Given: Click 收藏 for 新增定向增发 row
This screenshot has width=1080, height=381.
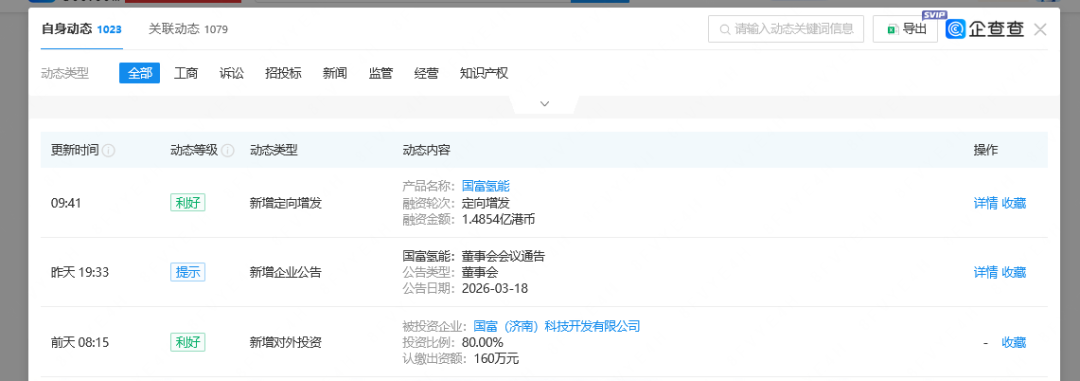Looking at the screenshot, I should tap(1013, 203).
